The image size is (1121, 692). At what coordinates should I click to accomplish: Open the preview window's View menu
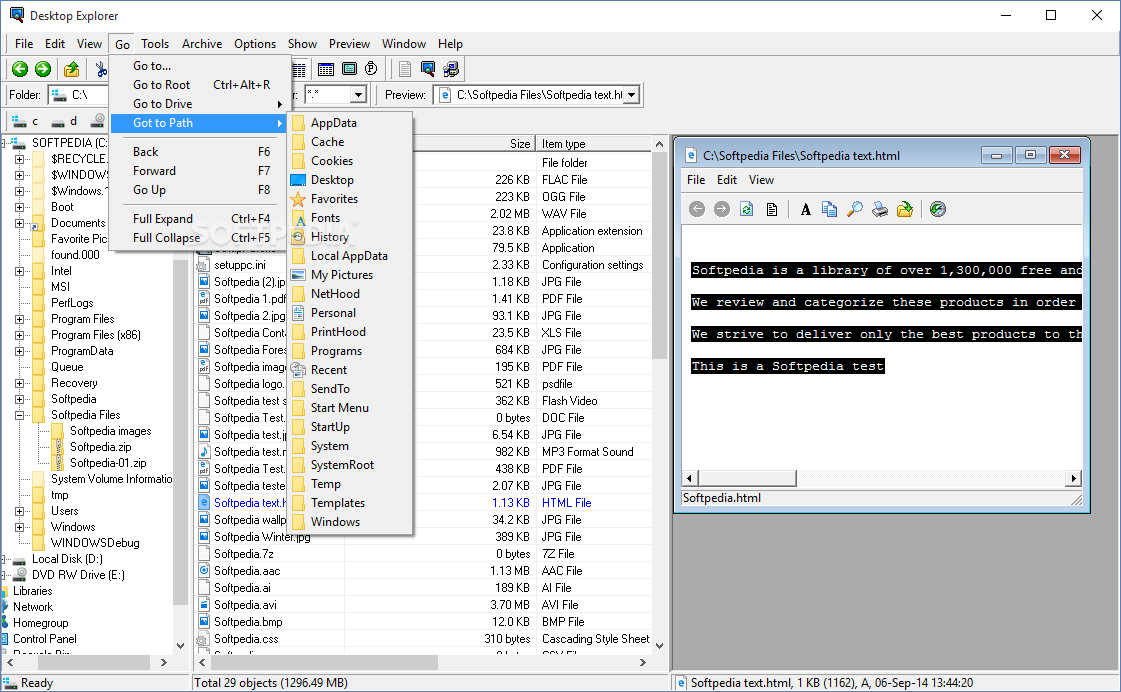[x=761, y=180]
